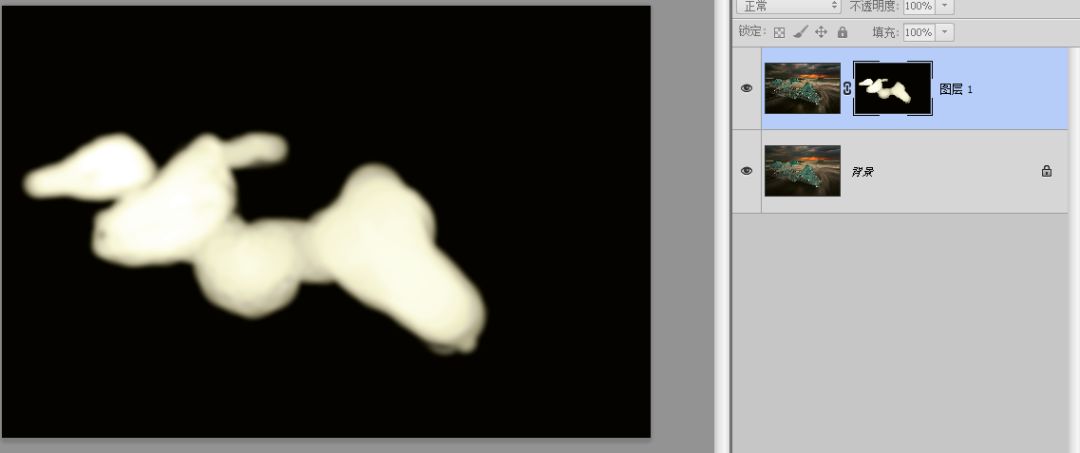Select the layer named 图层 1
The width and height of the screenshot is (1080, 453).
tap(956, 89)
